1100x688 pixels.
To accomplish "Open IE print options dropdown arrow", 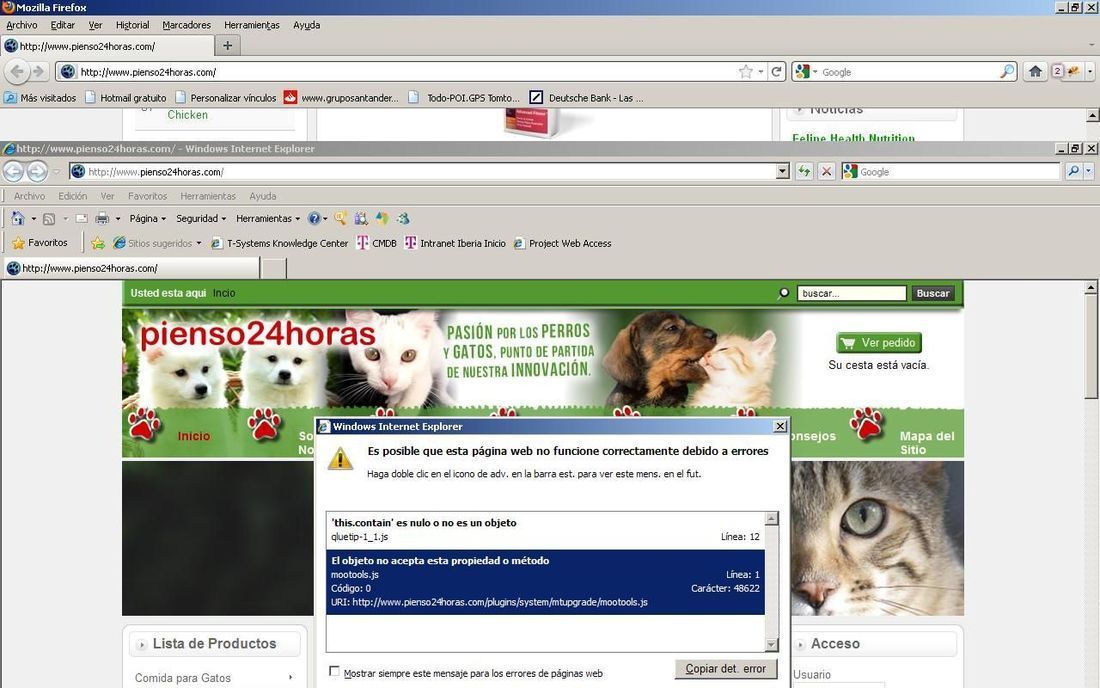I will coord(118,219).
